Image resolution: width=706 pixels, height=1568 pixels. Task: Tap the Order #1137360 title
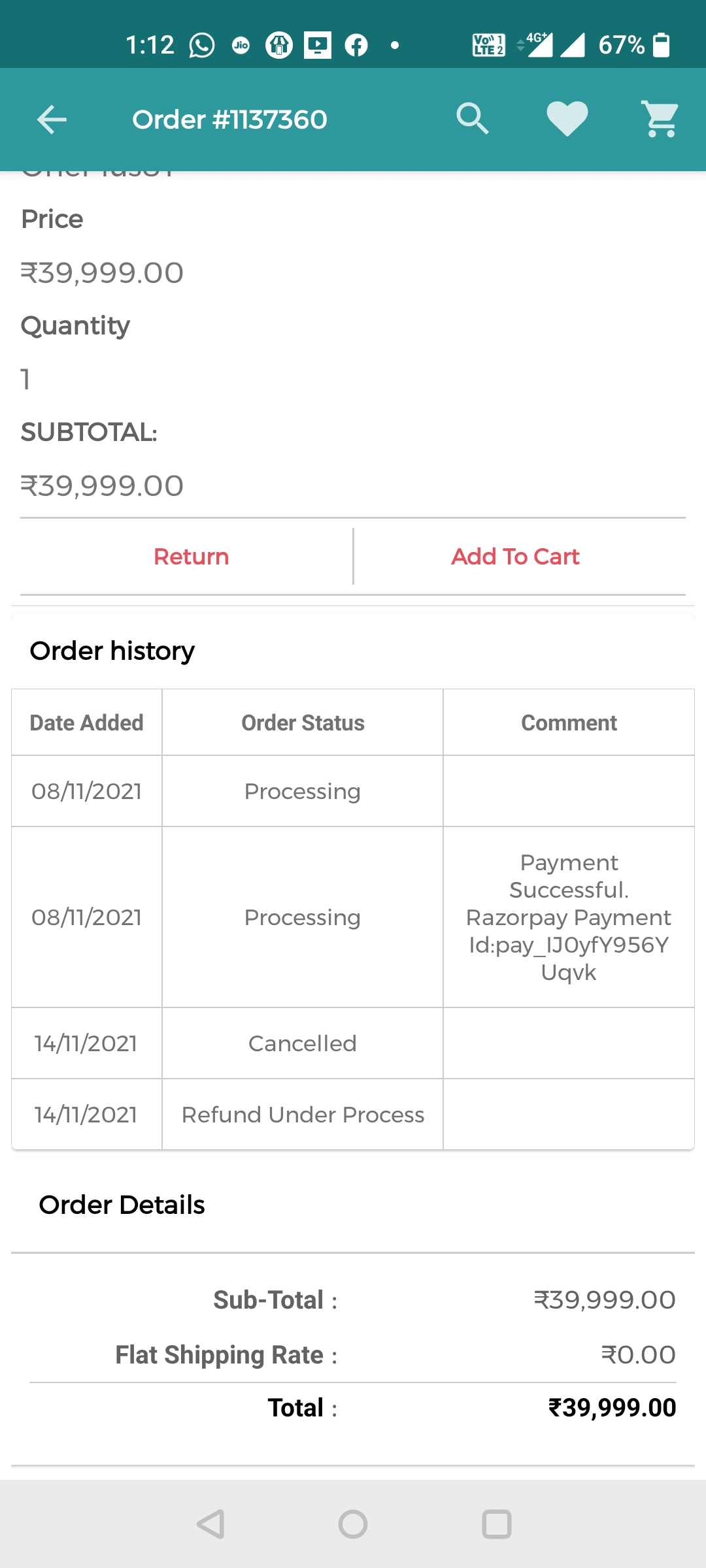pyautogui.click(x=229, y=120)
